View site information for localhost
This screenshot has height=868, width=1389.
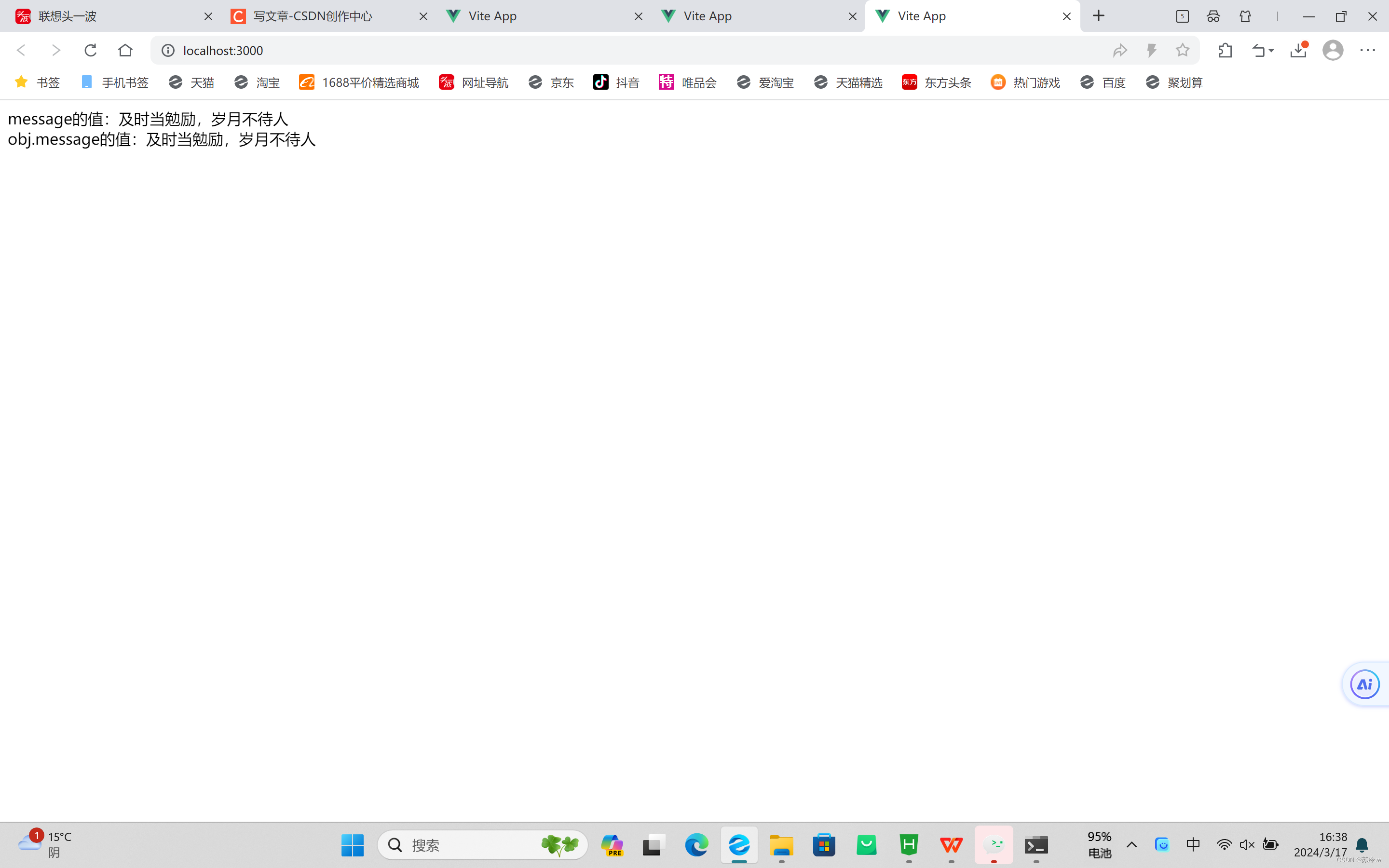(168, 51)
